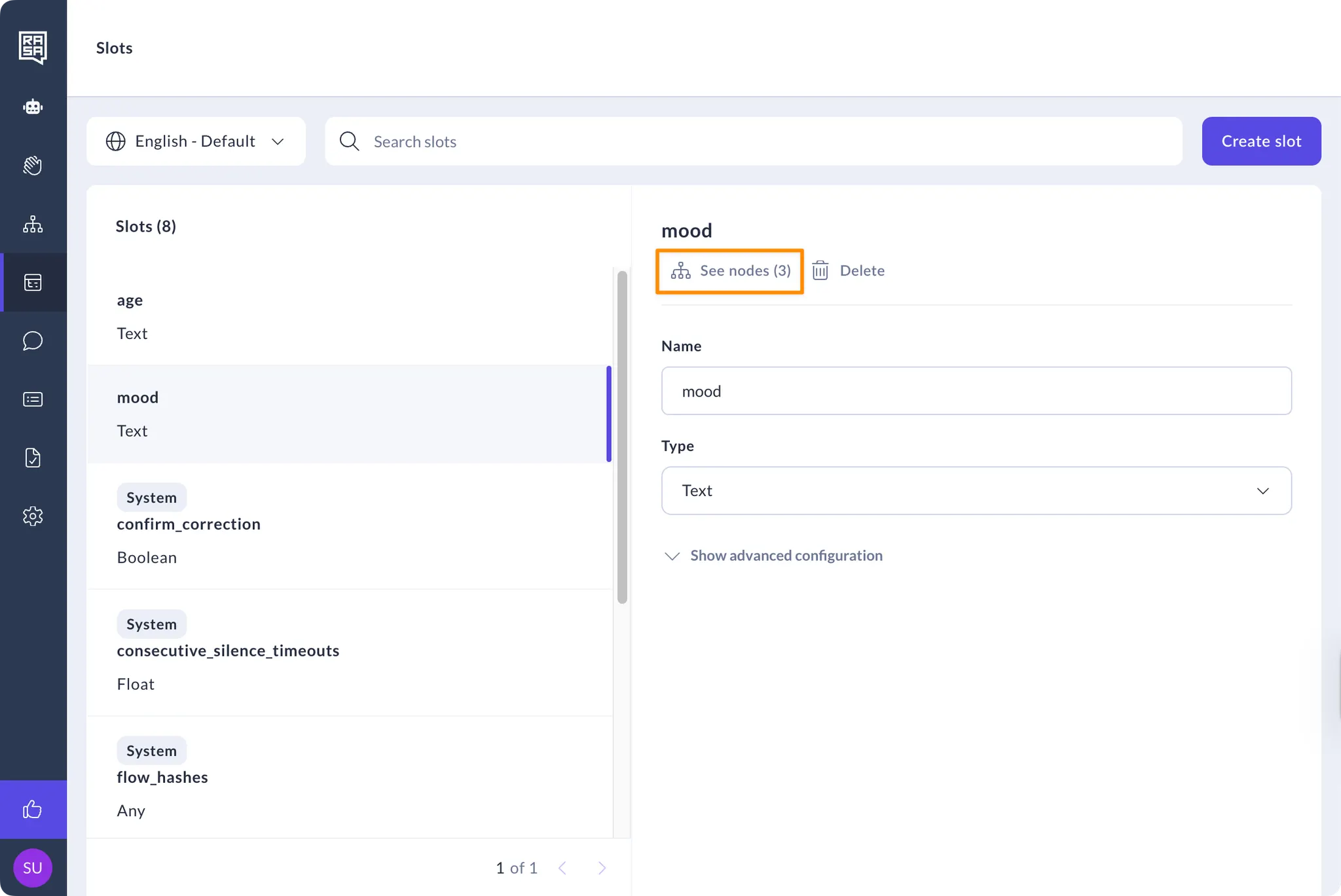This screenshot has height=896, width=1341.
Task: Open the flows tree sidebar icon
Action: pos(33,224)
